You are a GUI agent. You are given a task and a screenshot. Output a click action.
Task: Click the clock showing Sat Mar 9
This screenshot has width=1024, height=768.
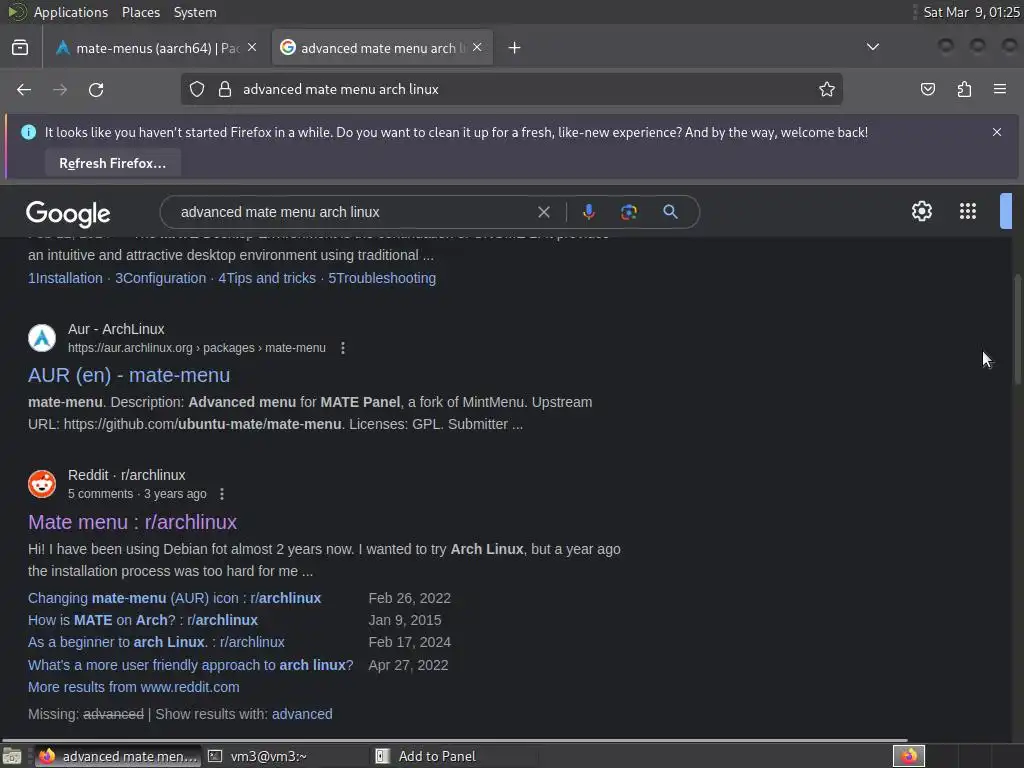coord(971,12)
